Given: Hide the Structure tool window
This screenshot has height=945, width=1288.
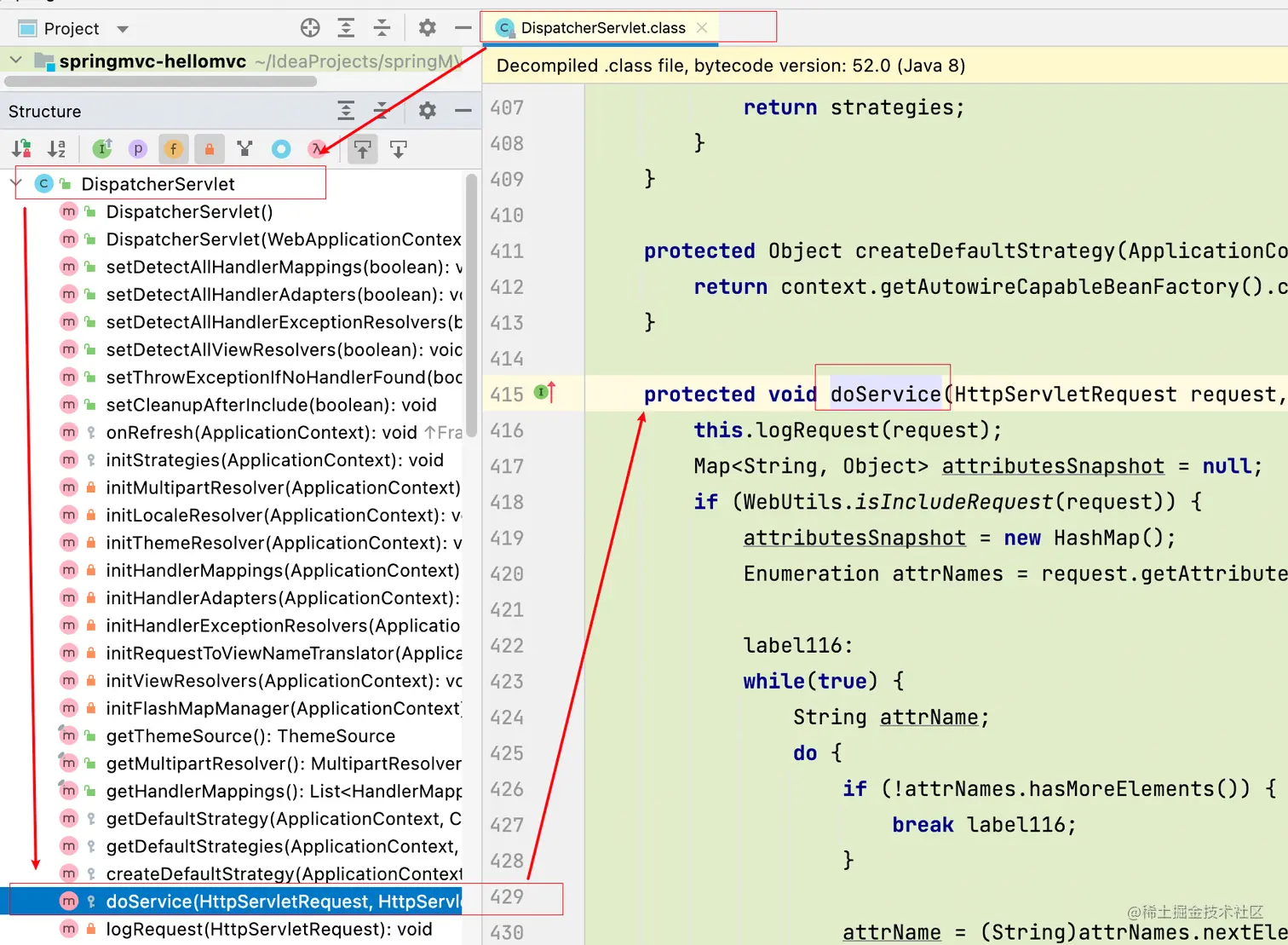Looking at the screenshot, I should tap(463, 110).
